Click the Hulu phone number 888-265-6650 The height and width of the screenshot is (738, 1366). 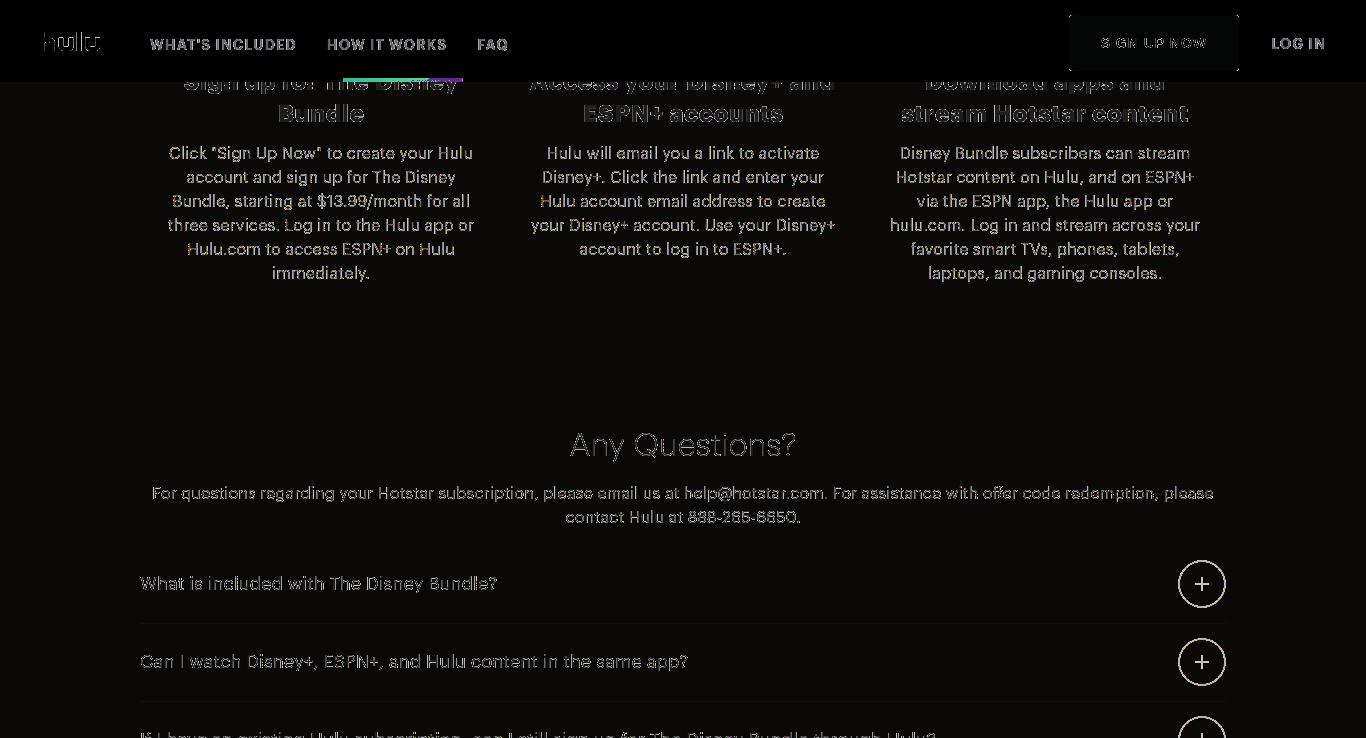pos(742,517)
